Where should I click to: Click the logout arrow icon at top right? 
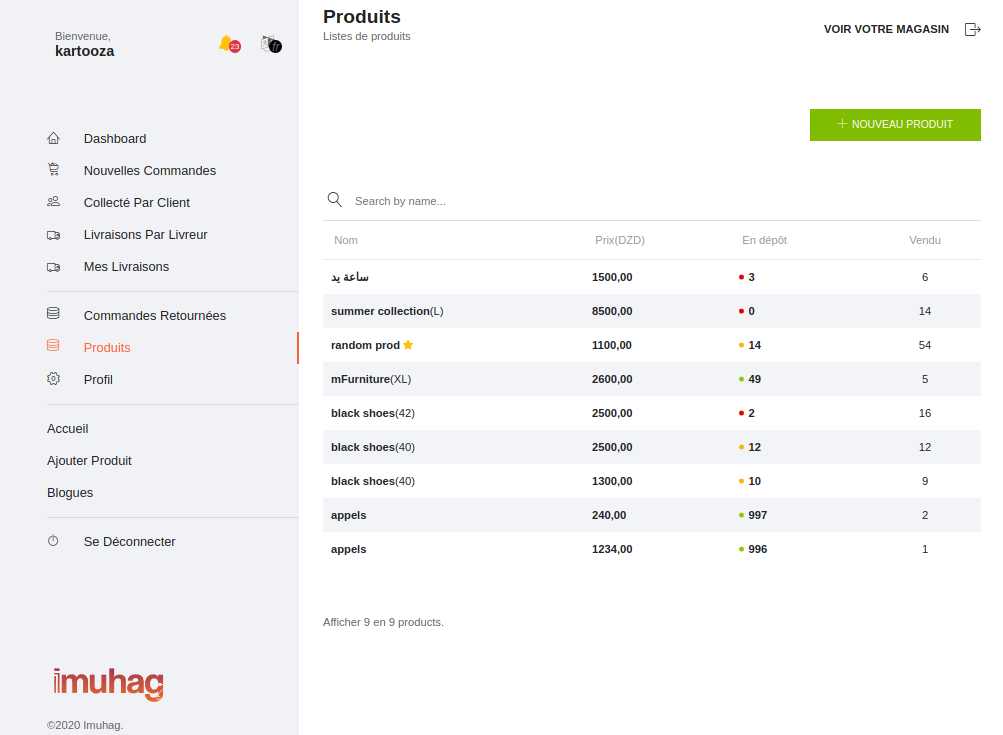tap(971, 29)
